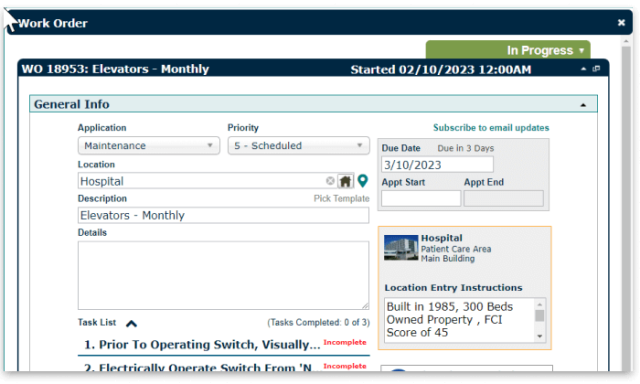Click Incomplete status of task 1
Viewport: 640px width, 384px height.
point(344,342)
